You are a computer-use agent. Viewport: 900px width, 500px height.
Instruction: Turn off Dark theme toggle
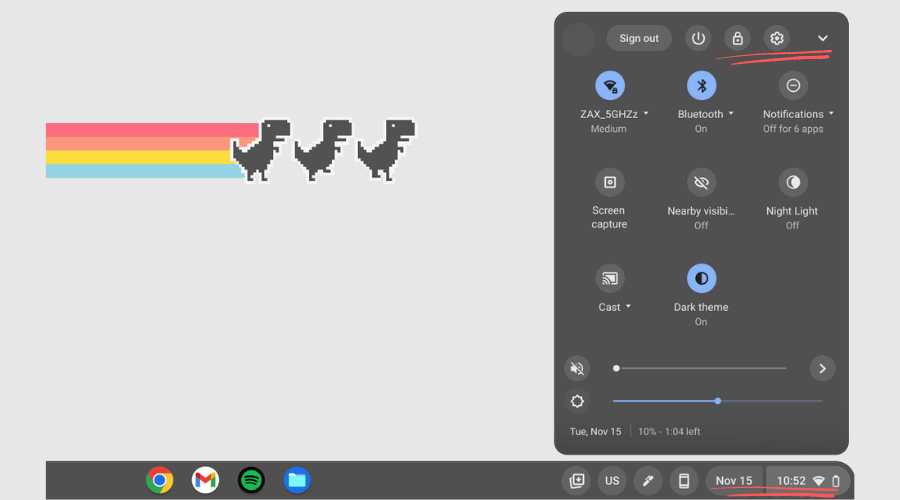[701, 279]
